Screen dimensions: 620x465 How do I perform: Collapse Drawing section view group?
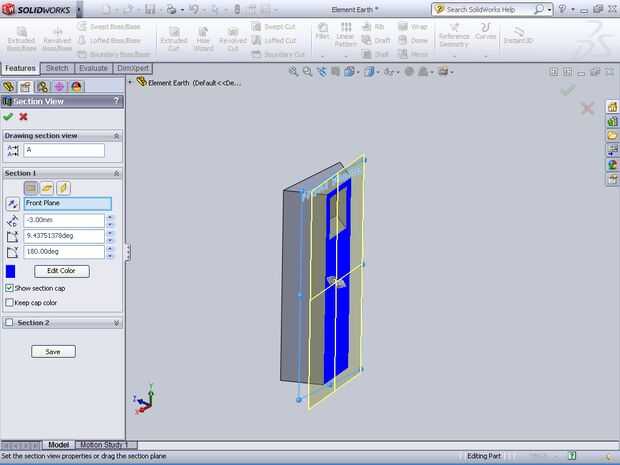point(116,136)
